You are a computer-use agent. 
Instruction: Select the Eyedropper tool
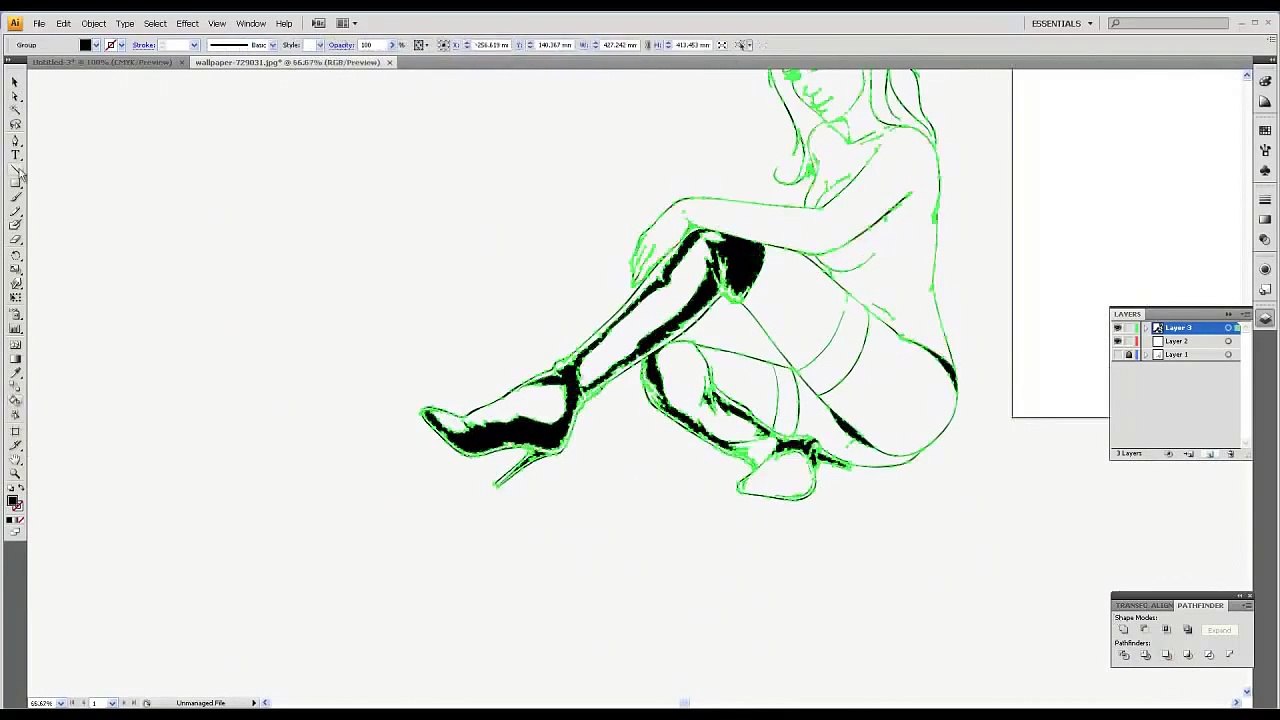pyautogui.click(x=15, y=372)
